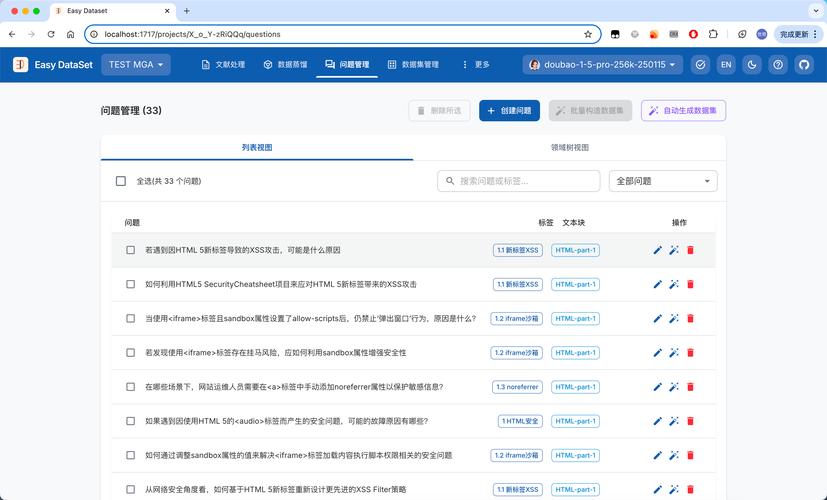Image resolution: width=827 pixels, height=500 pixels.
Task: Open the TEST MGA project dropdown
Action: (136, 65)
